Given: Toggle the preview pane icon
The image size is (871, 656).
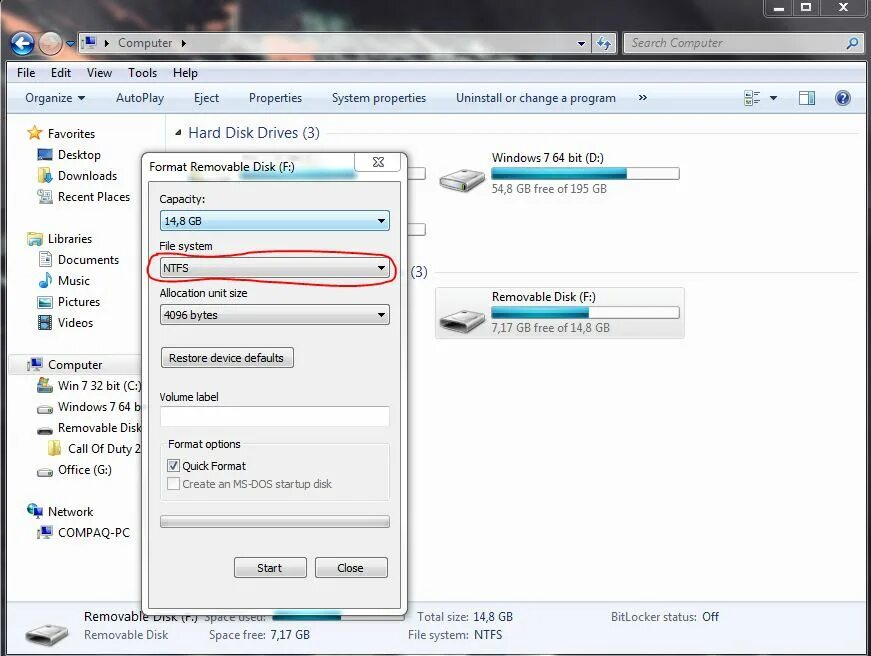Looking at the screenshot, I should pos(807,98).
